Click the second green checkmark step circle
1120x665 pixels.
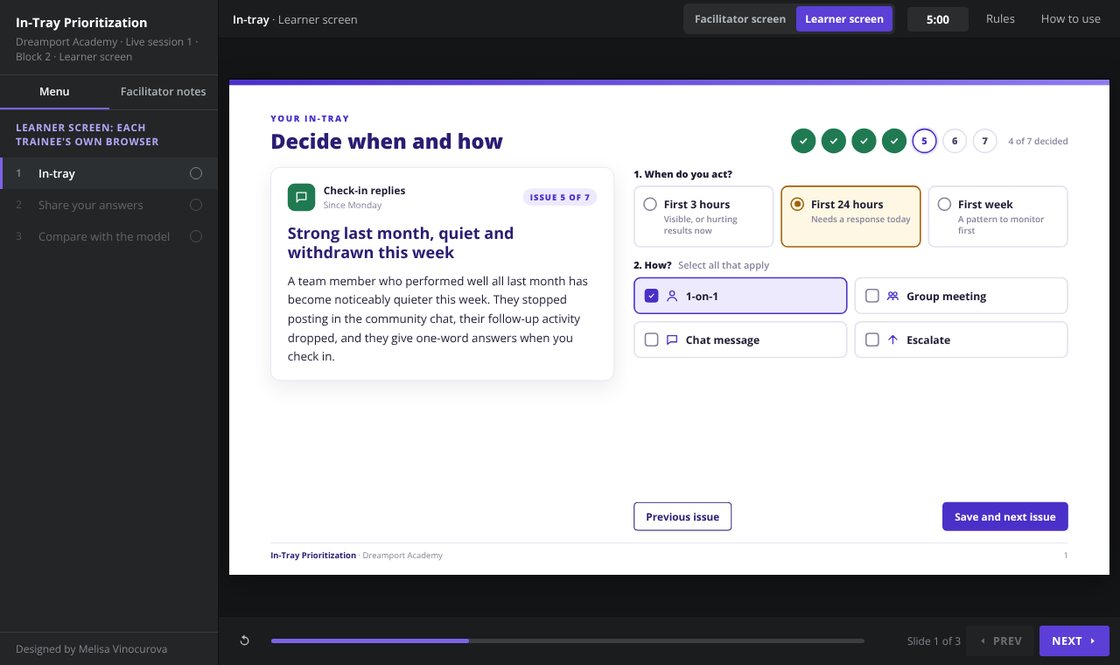point(834,141)
